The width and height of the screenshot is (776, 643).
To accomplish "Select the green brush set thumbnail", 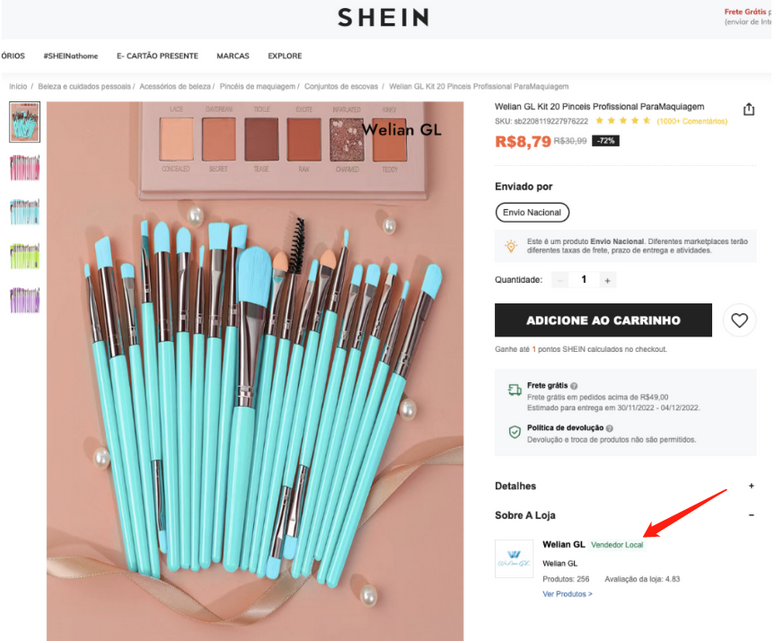I will coord(24,256).
